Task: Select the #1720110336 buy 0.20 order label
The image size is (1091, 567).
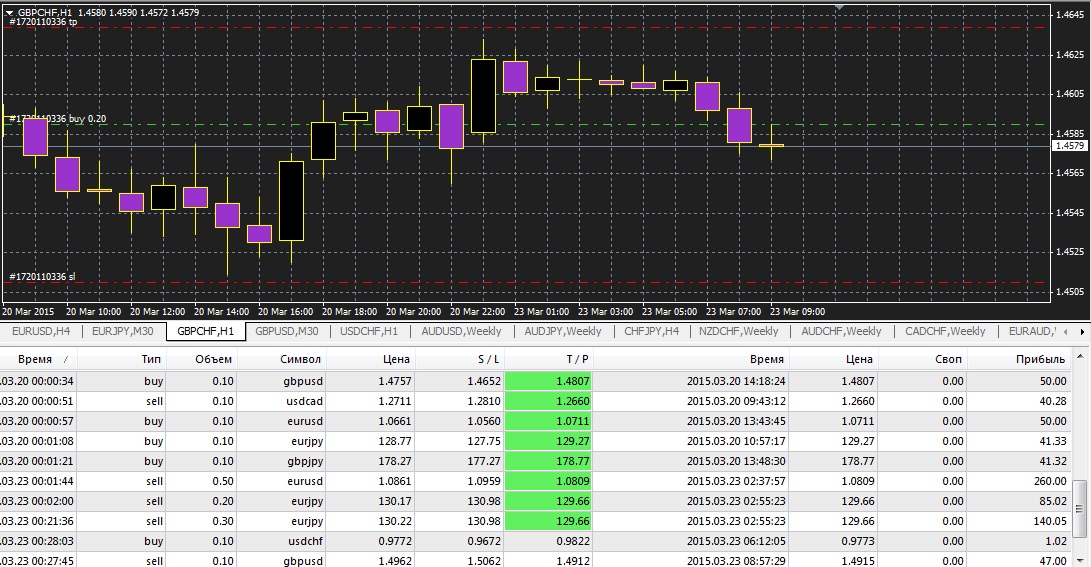Action: [58, 119]
